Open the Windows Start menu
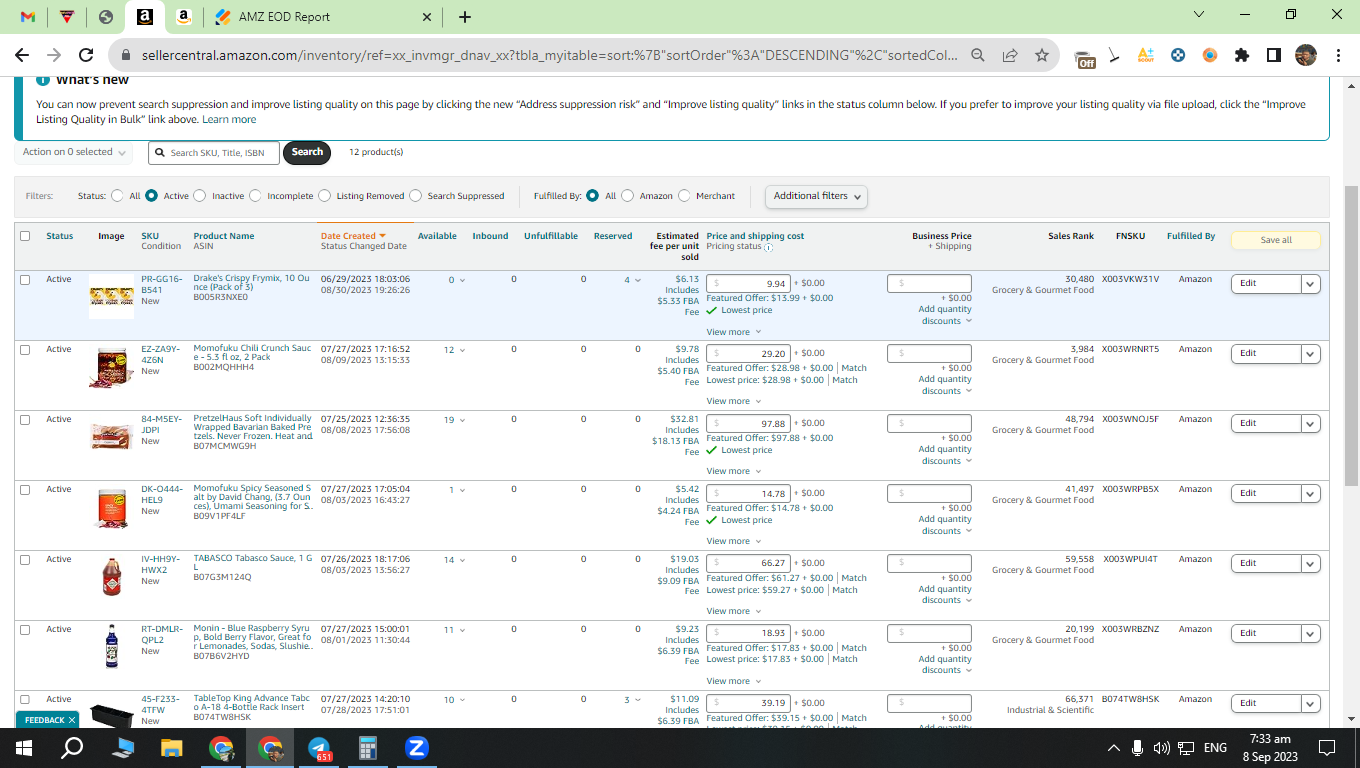Screen dimensions: 1360x768 tap(24, 747)
